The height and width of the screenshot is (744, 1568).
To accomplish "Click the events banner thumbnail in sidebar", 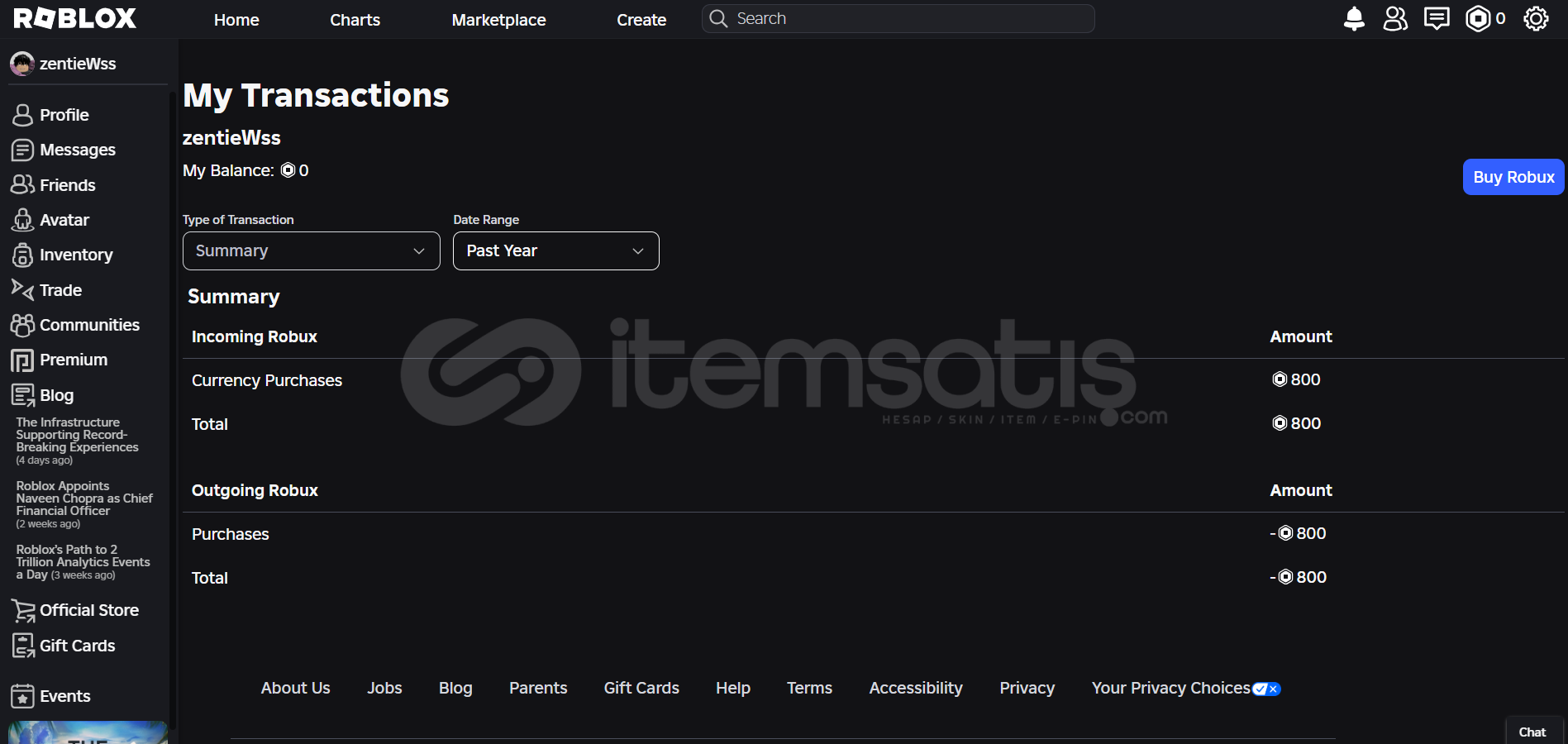I will click(88, 732).
